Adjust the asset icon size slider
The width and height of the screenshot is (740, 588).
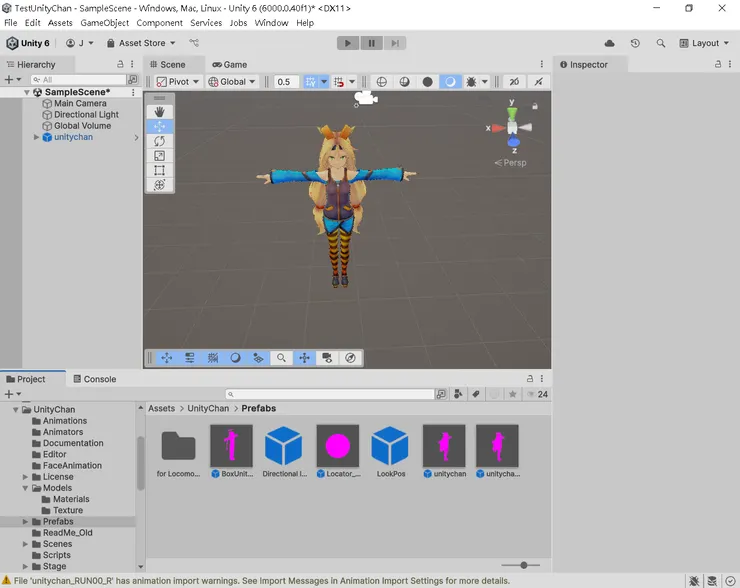[x=523, y=566]
